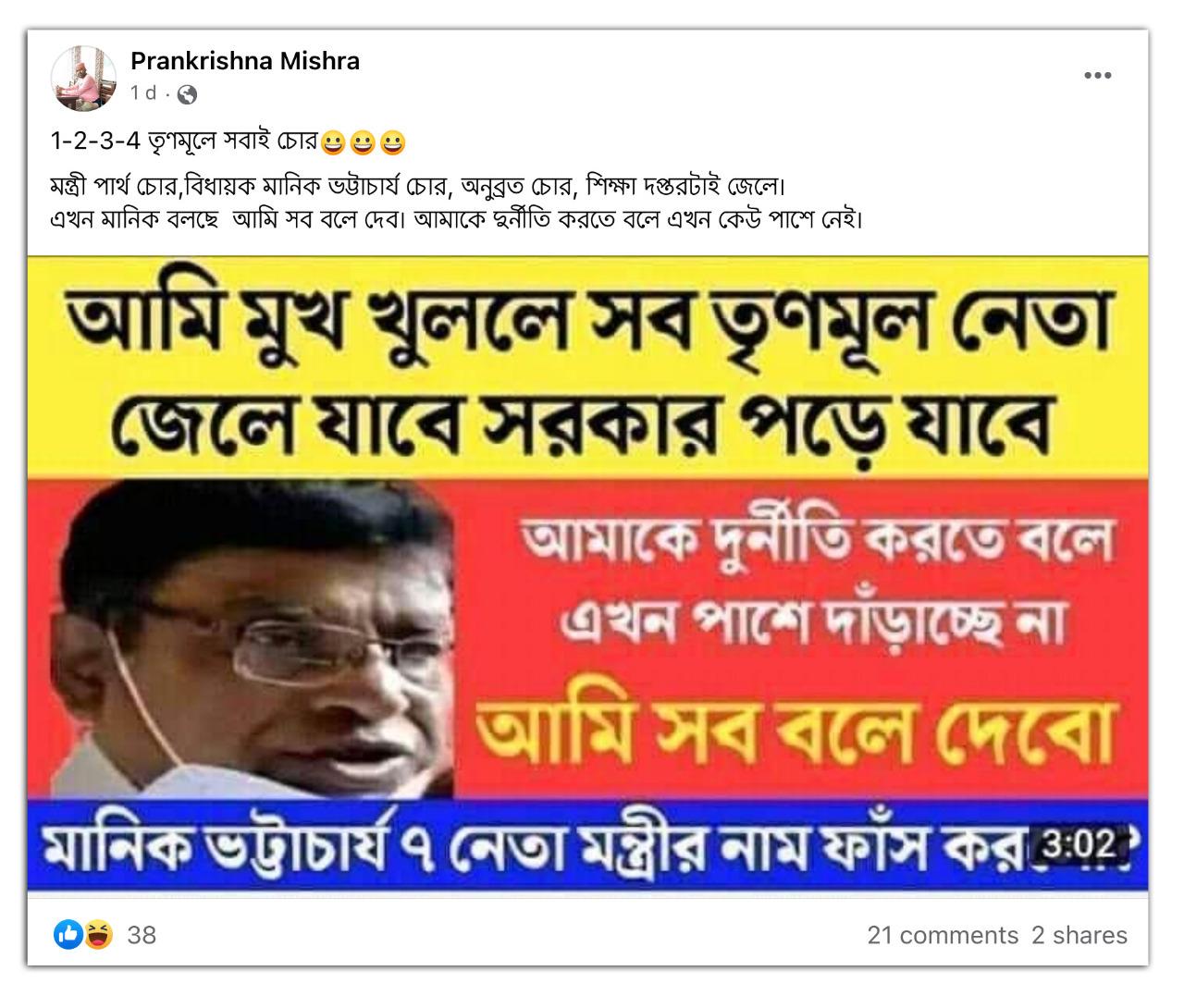The height and width of the screenshot is (1008, 1184).
Task: Click the public globe audience icon
Action: [187, 94]
